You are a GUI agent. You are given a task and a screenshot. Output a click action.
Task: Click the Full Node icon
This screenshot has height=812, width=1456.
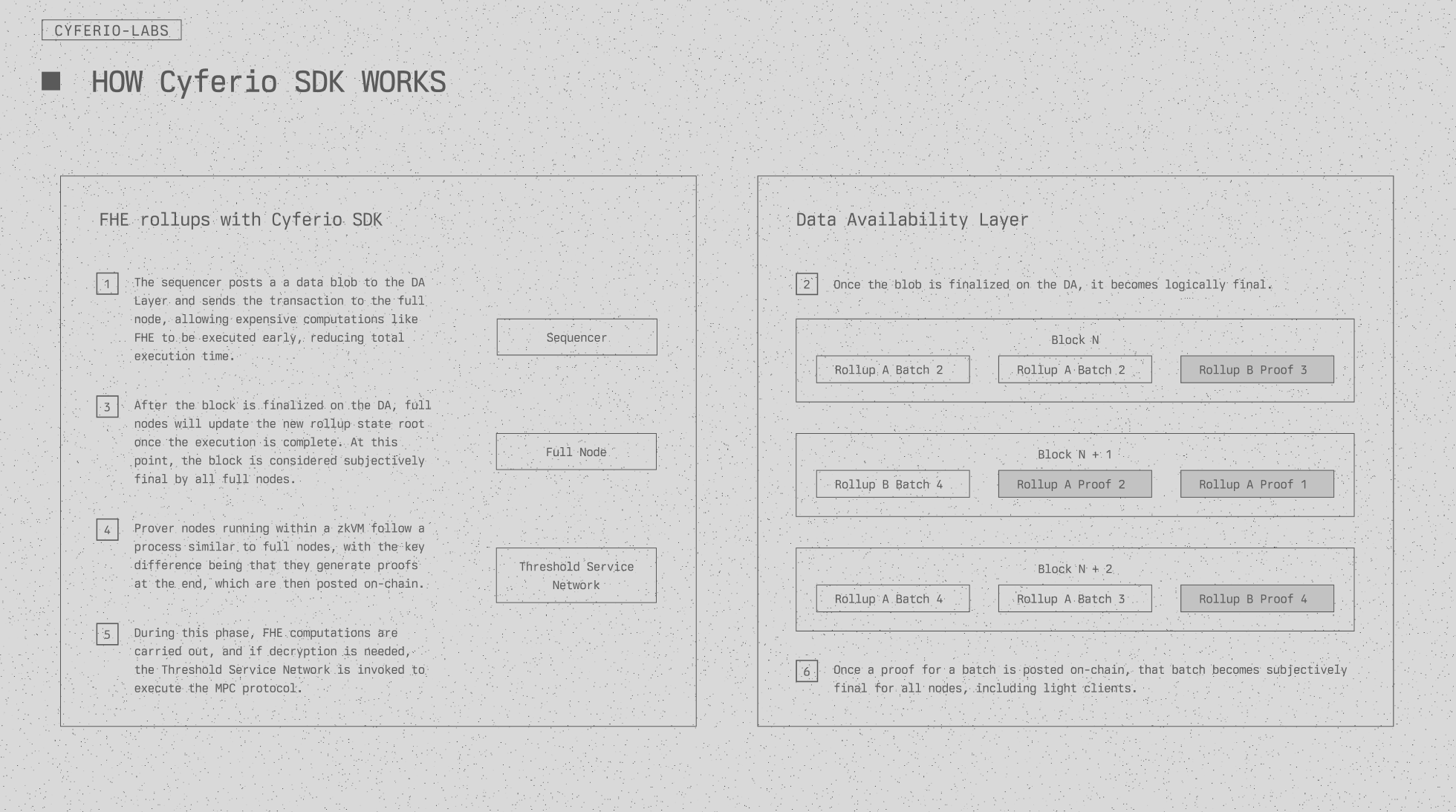click(x=576, y=451)
